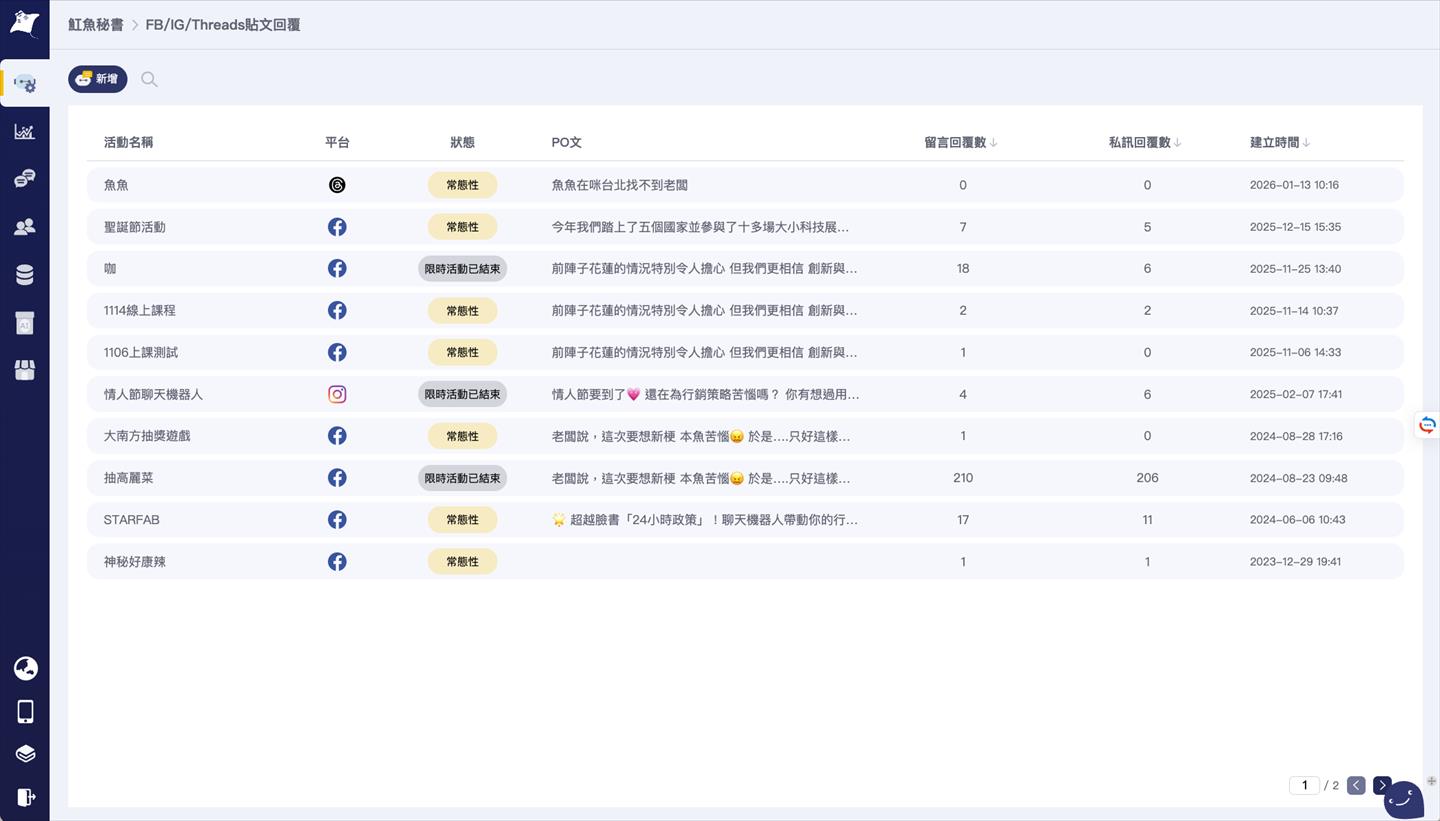Screen dimensions: 1440x821
Task: Open the 聖誕節活動 row
Action: [x=135, y=227]
